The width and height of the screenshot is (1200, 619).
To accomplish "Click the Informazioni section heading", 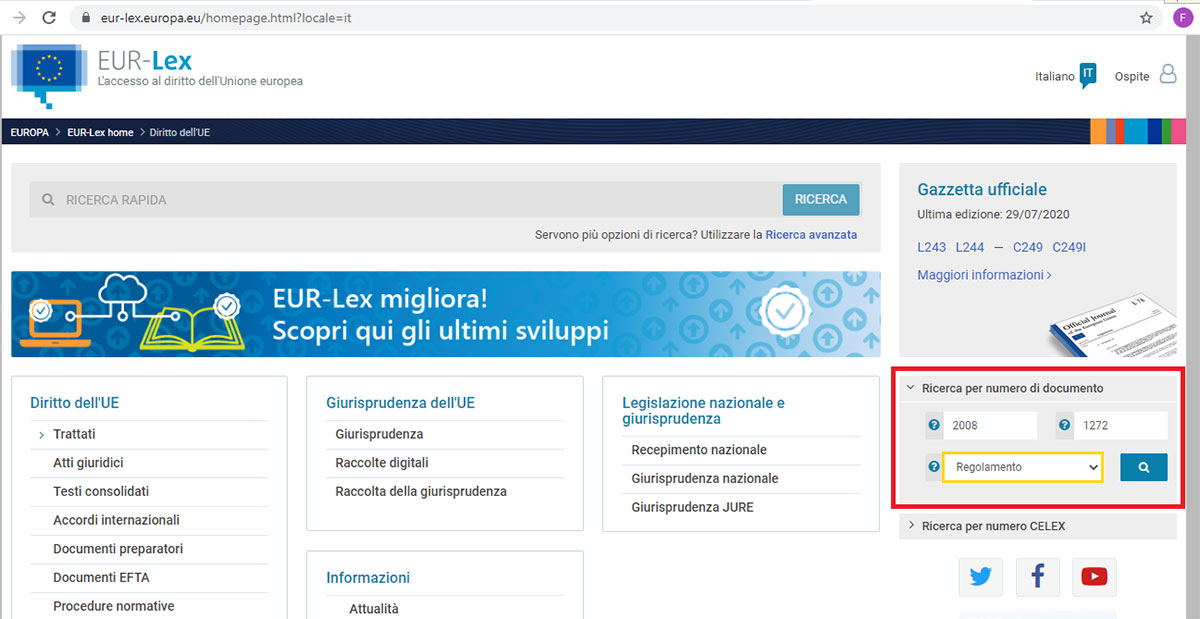I will pos(368,578).
